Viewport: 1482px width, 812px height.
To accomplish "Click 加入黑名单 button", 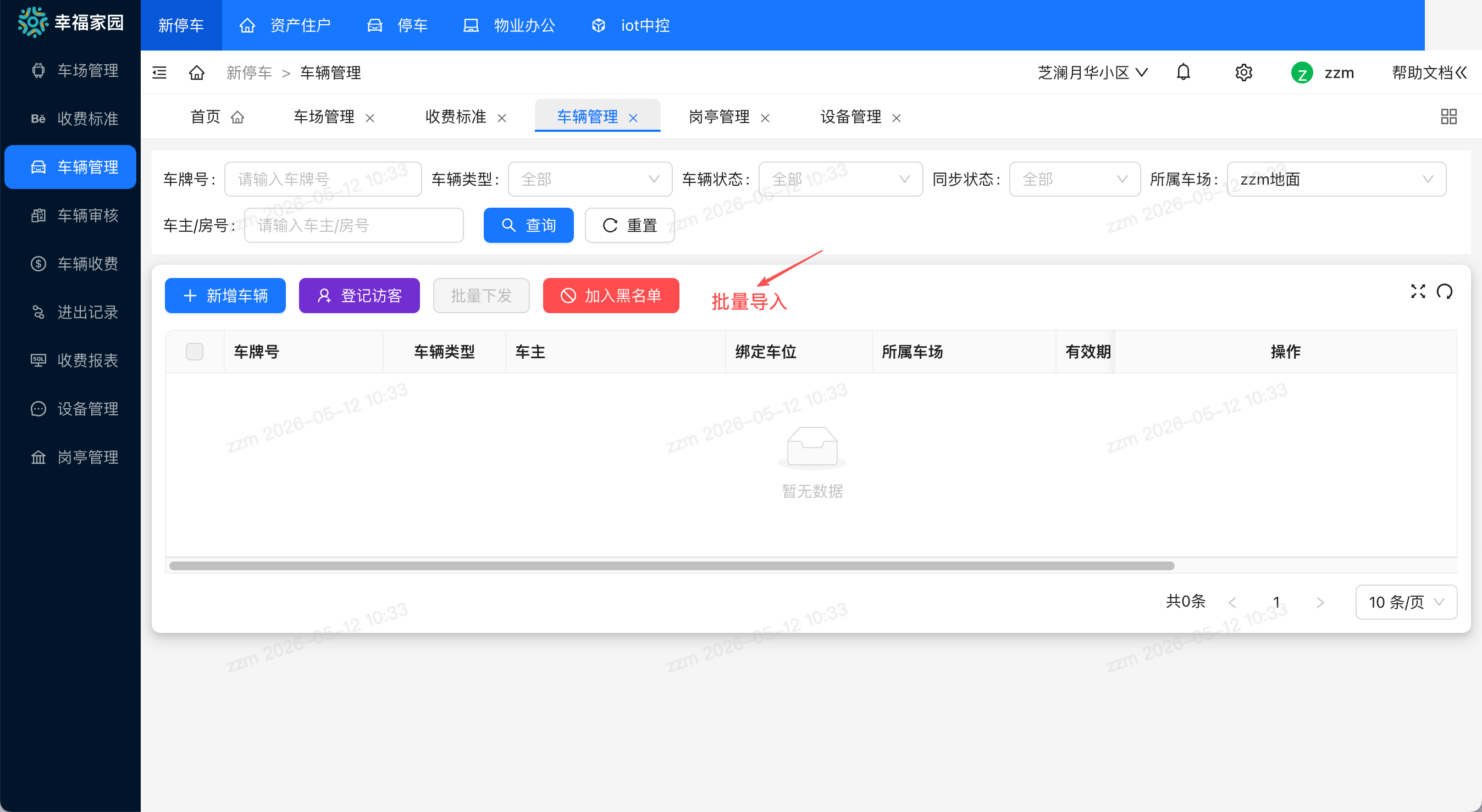I will (x=610, y=296).
